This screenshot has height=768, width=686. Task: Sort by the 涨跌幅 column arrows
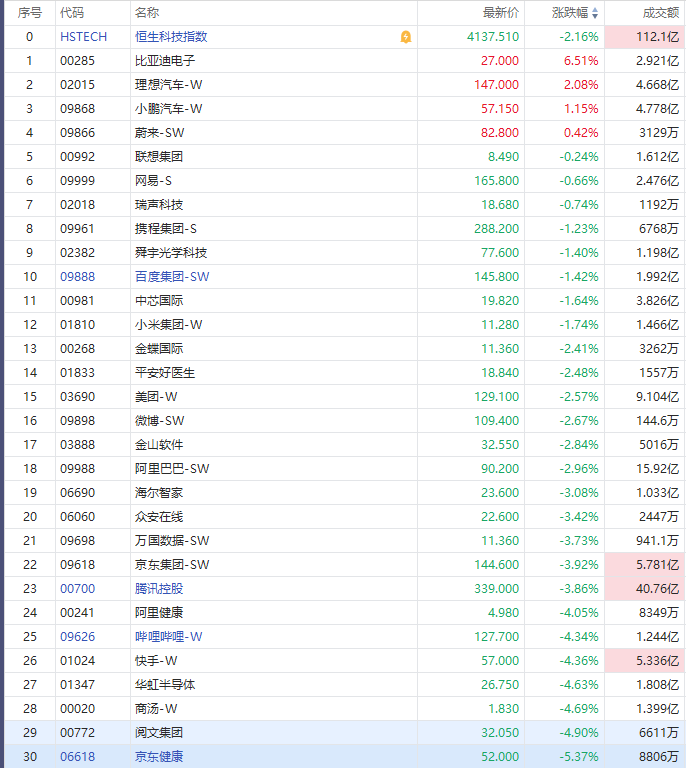click(595, 13)
